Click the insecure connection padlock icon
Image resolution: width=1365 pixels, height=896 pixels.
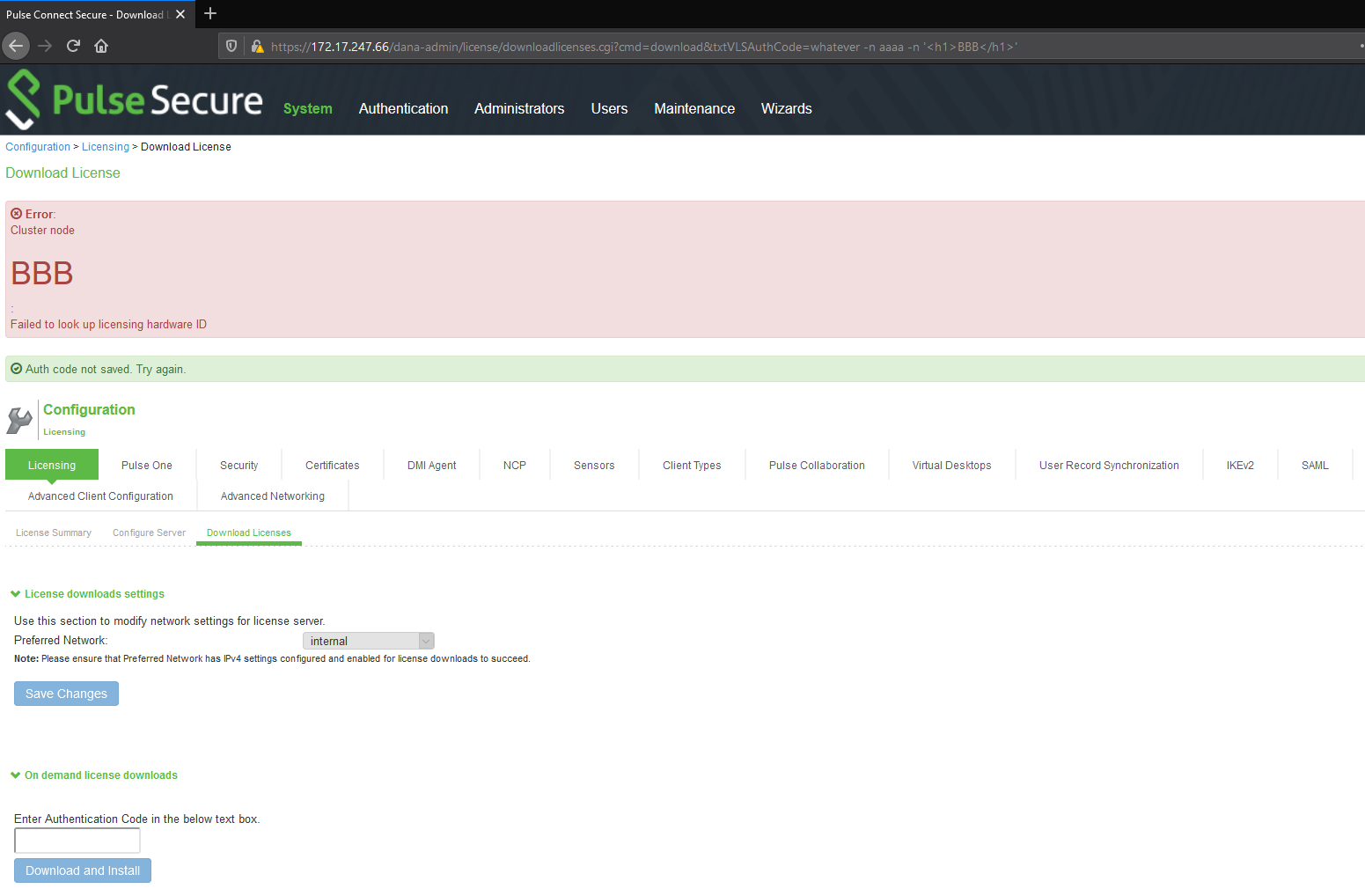click(257, 46)
